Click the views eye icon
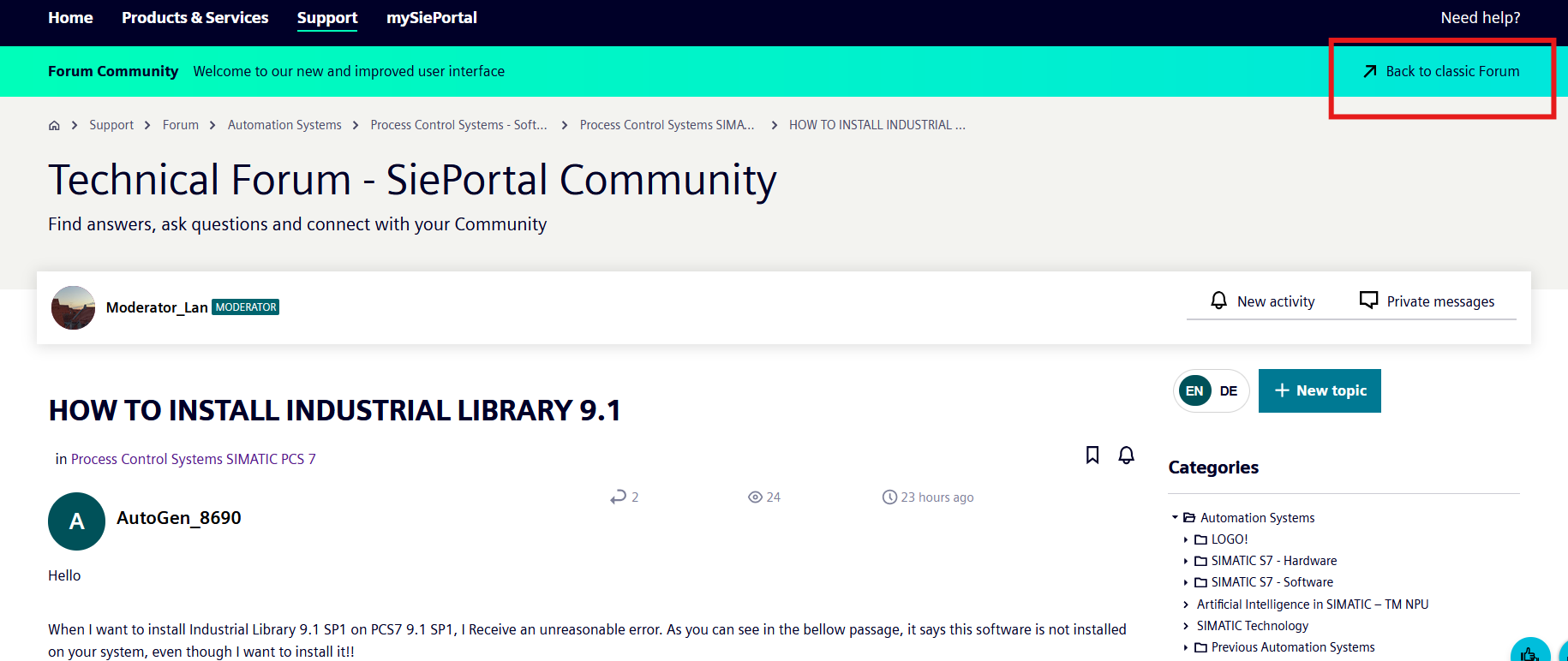The width and height of the screenshot is (1568, 661). coord(755,497)
